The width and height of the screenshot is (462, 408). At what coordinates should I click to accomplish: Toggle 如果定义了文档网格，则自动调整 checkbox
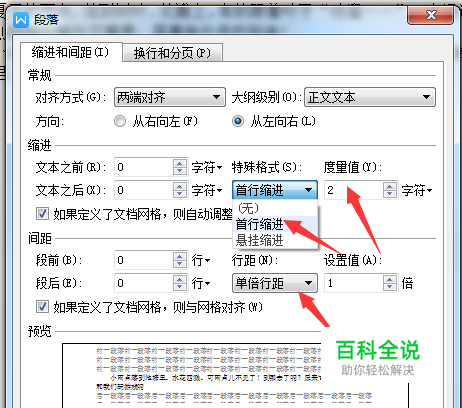pos(42,214)
